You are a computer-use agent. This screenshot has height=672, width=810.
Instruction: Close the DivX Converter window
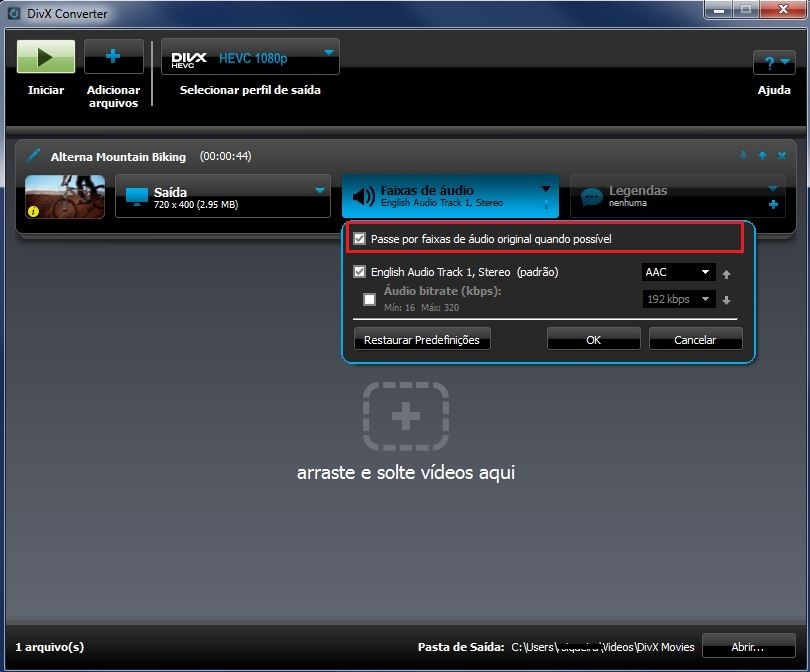(x=783, y=9)
